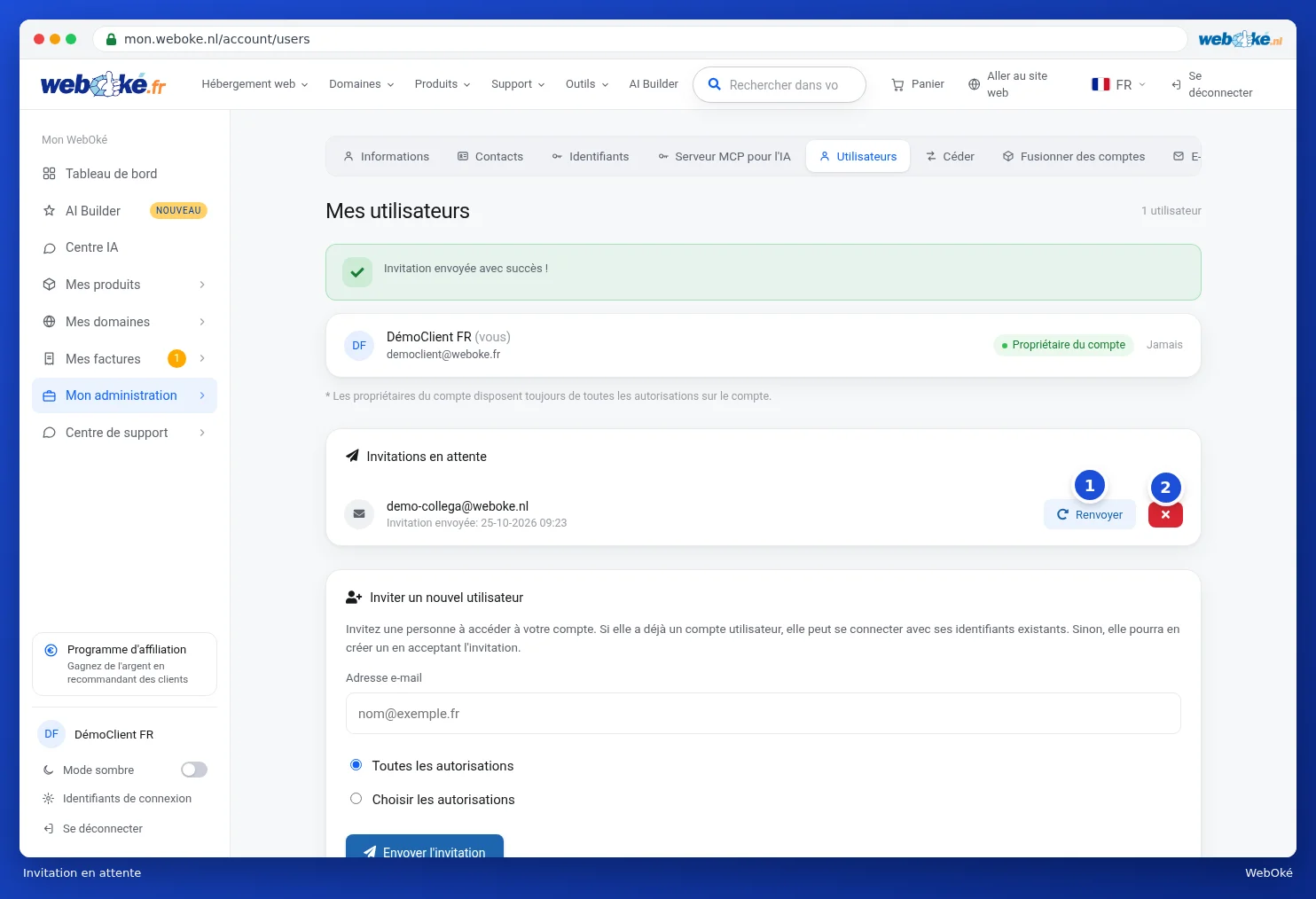Switch to the Identifiants tab

[591, 157]
